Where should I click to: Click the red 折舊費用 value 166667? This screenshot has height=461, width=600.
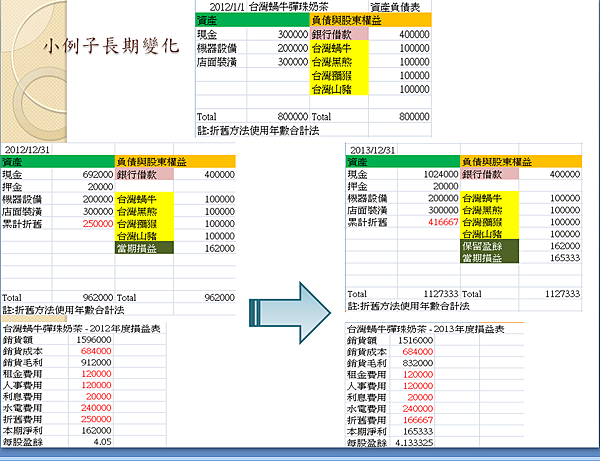(418, 420)
